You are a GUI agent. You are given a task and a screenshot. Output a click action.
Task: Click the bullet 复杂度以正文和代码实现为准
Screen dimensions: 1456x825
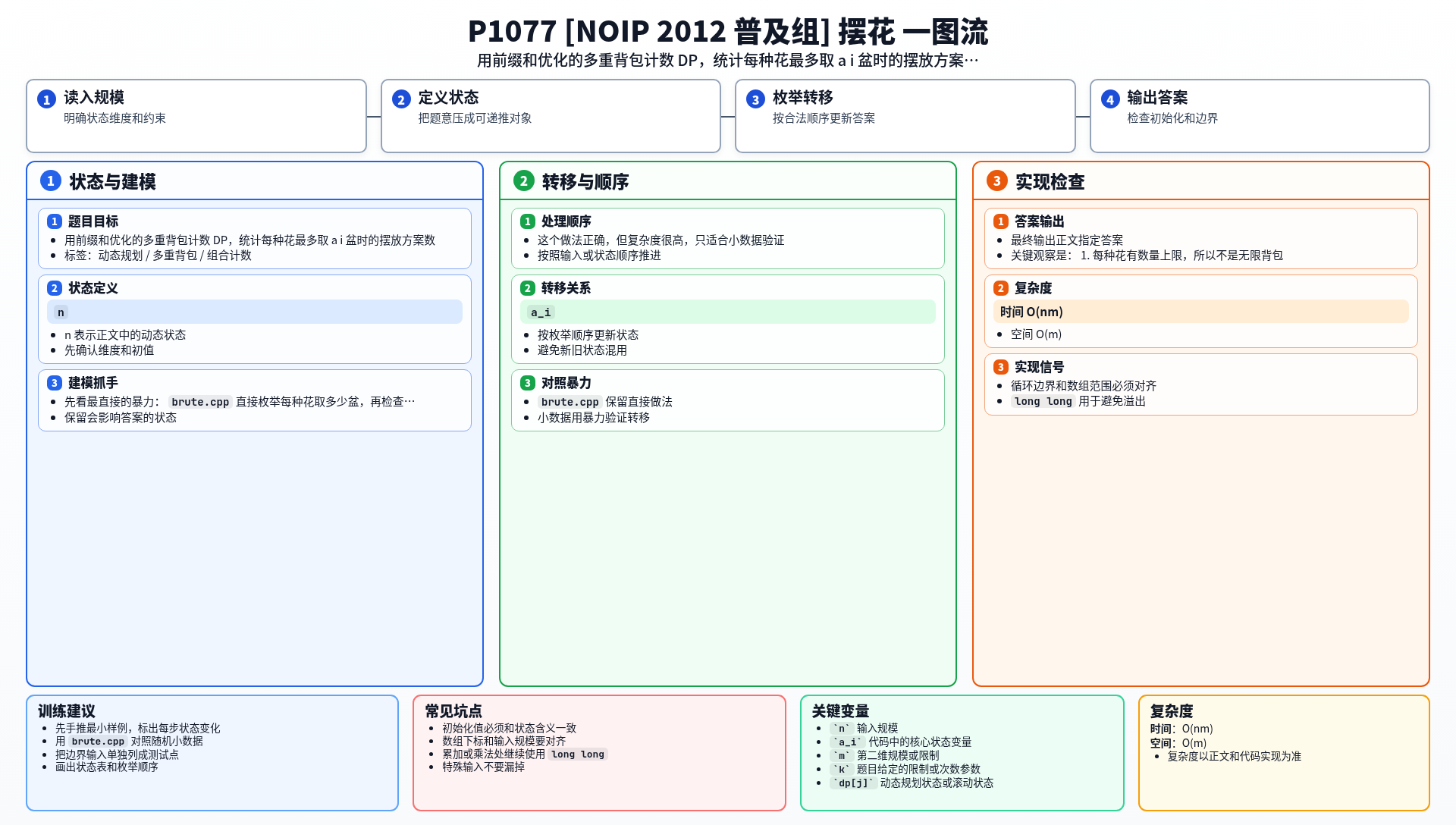[1234, 757]
